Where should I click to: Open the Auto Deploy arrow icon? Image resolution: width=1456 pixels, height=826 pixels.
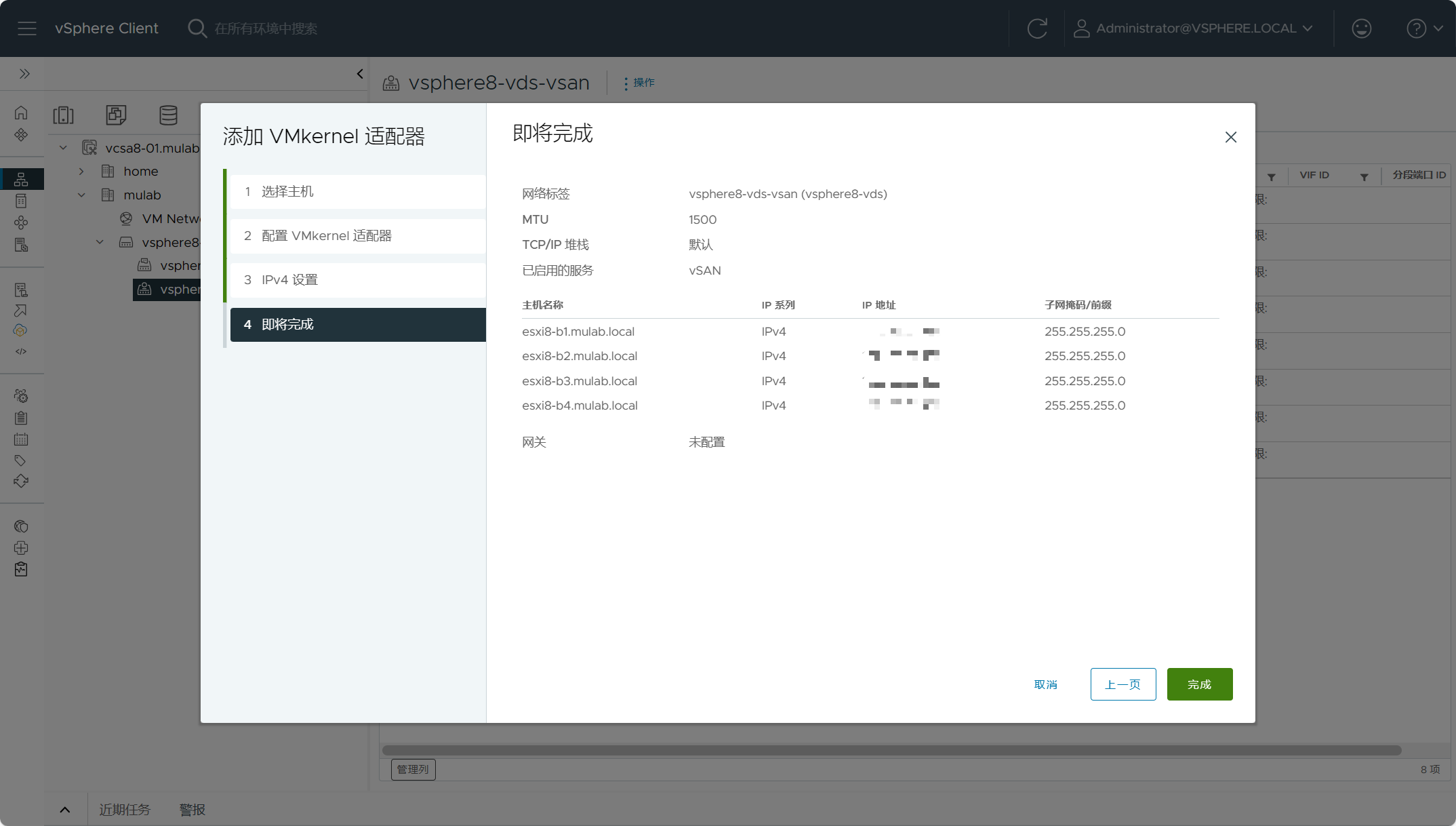click(21, 311)
